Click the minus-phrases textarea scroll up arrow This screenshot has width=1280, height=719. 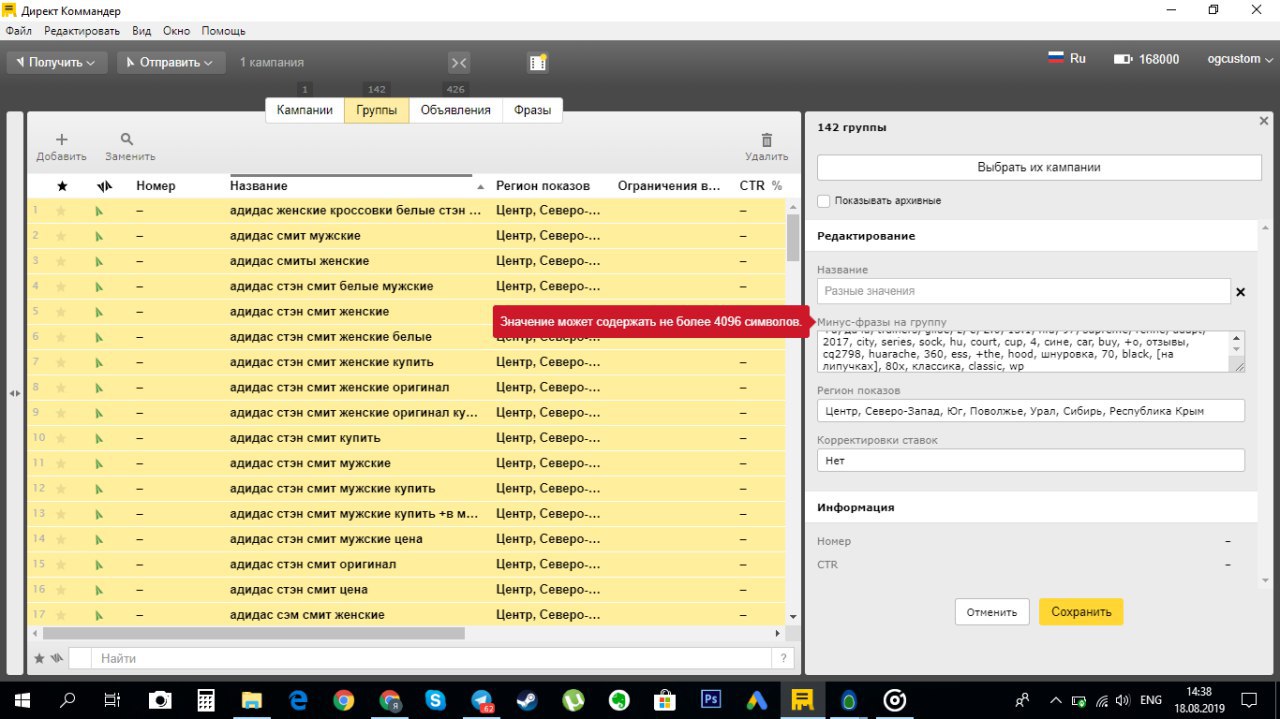click(1238, 339)
